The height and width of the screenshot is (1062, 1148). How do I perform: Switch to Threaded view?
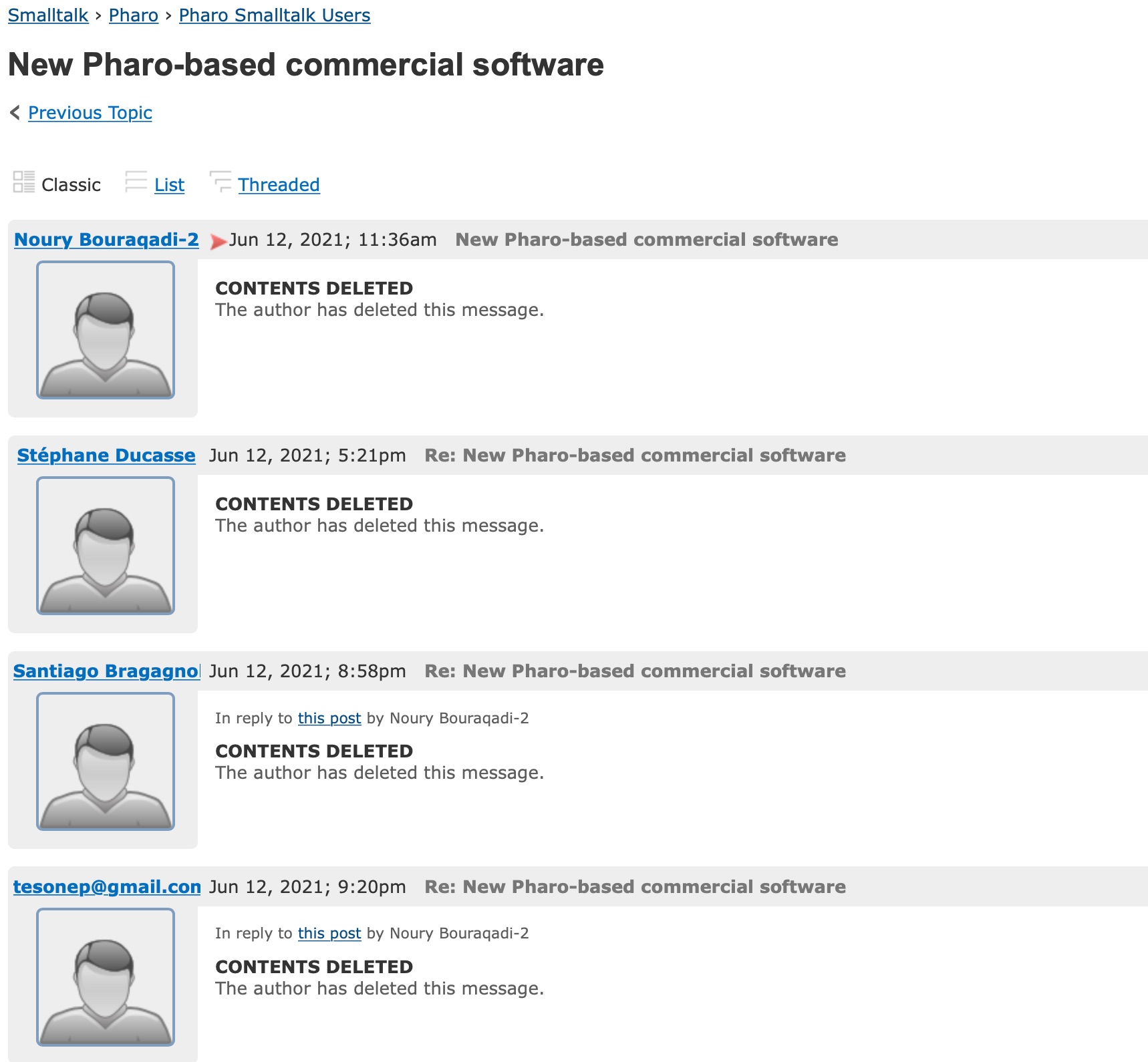click(x=279, y=185)
